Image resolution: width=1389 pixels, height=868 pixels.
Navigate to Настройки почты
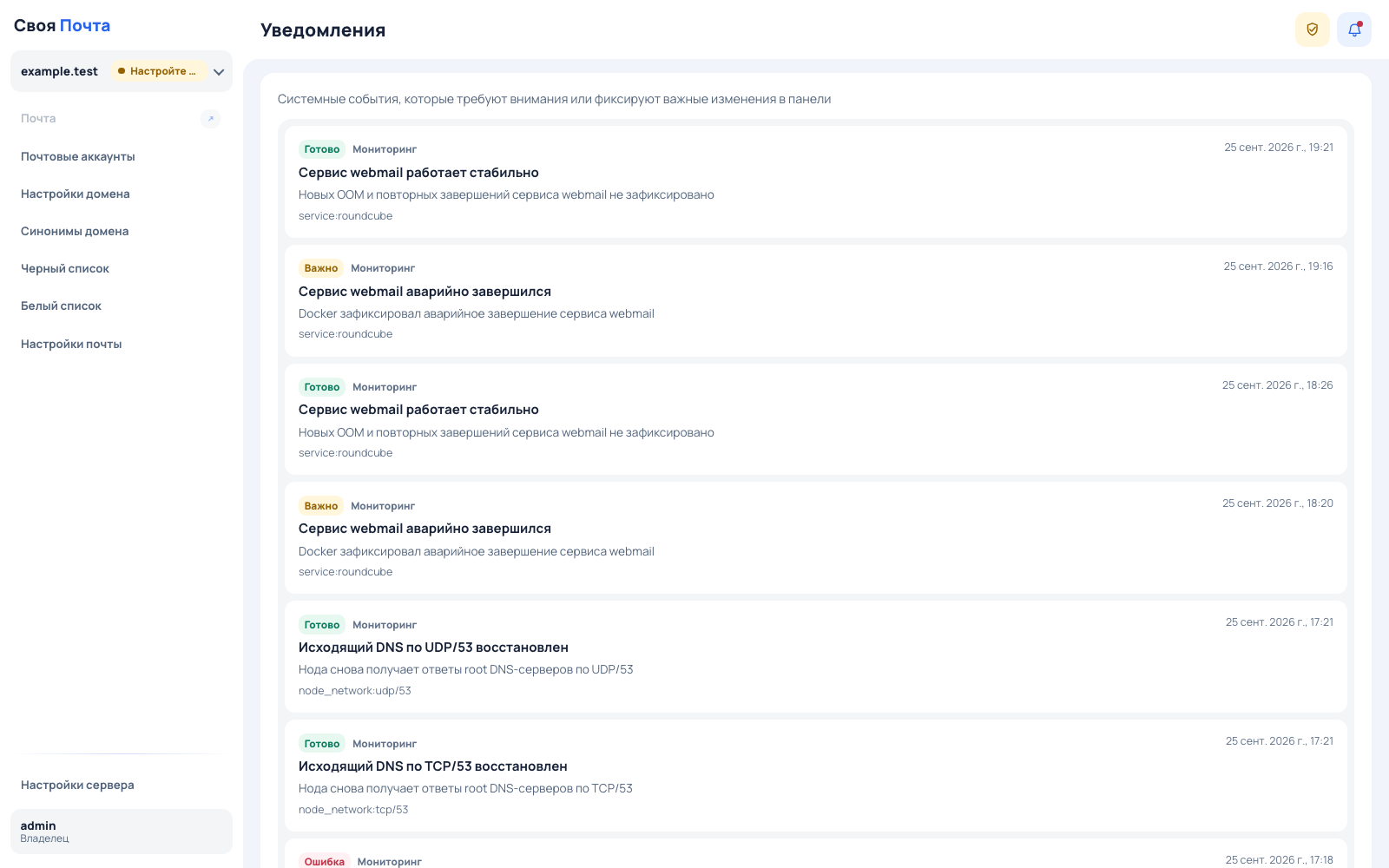point(71,344)
